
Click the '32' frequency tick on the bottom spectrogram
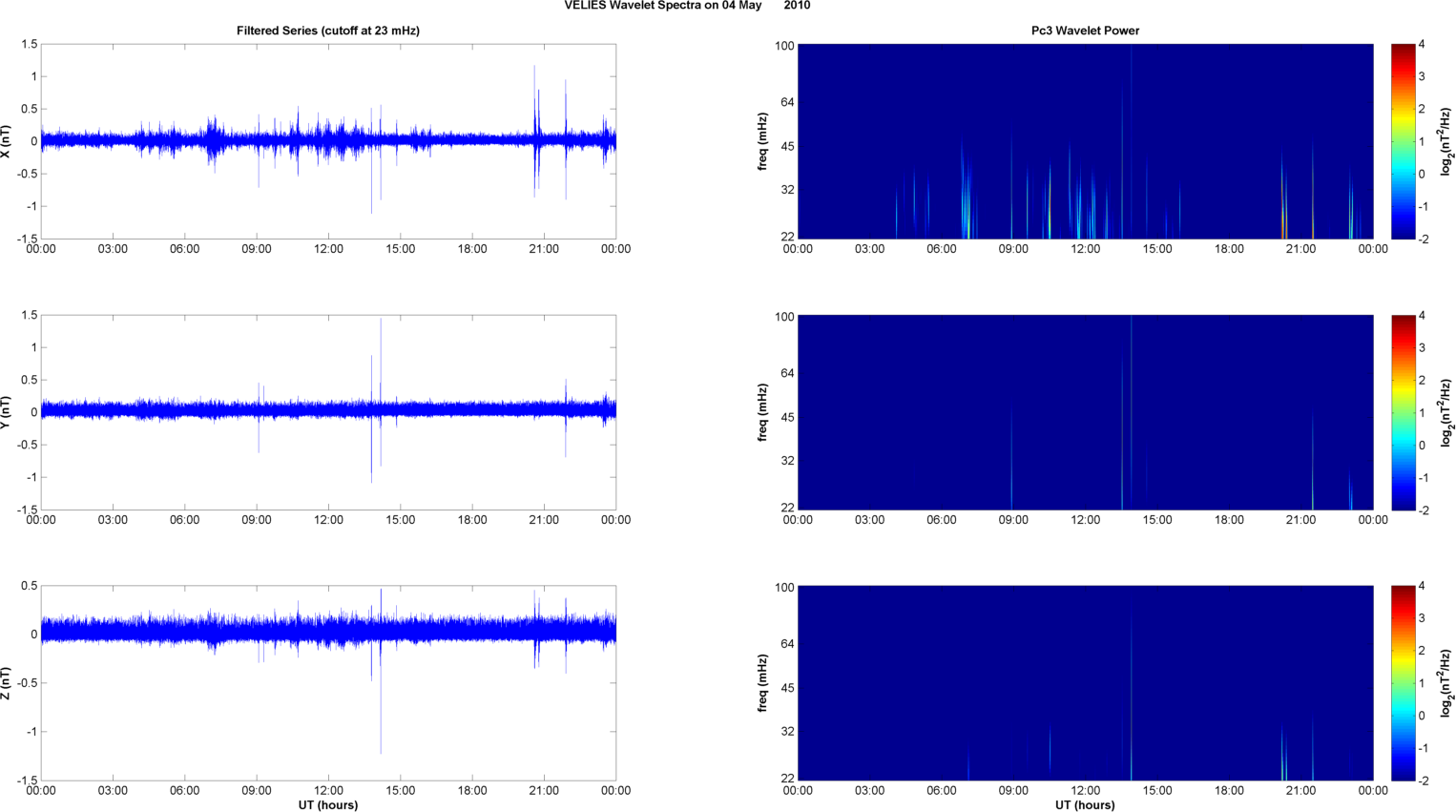click(786, 732)
